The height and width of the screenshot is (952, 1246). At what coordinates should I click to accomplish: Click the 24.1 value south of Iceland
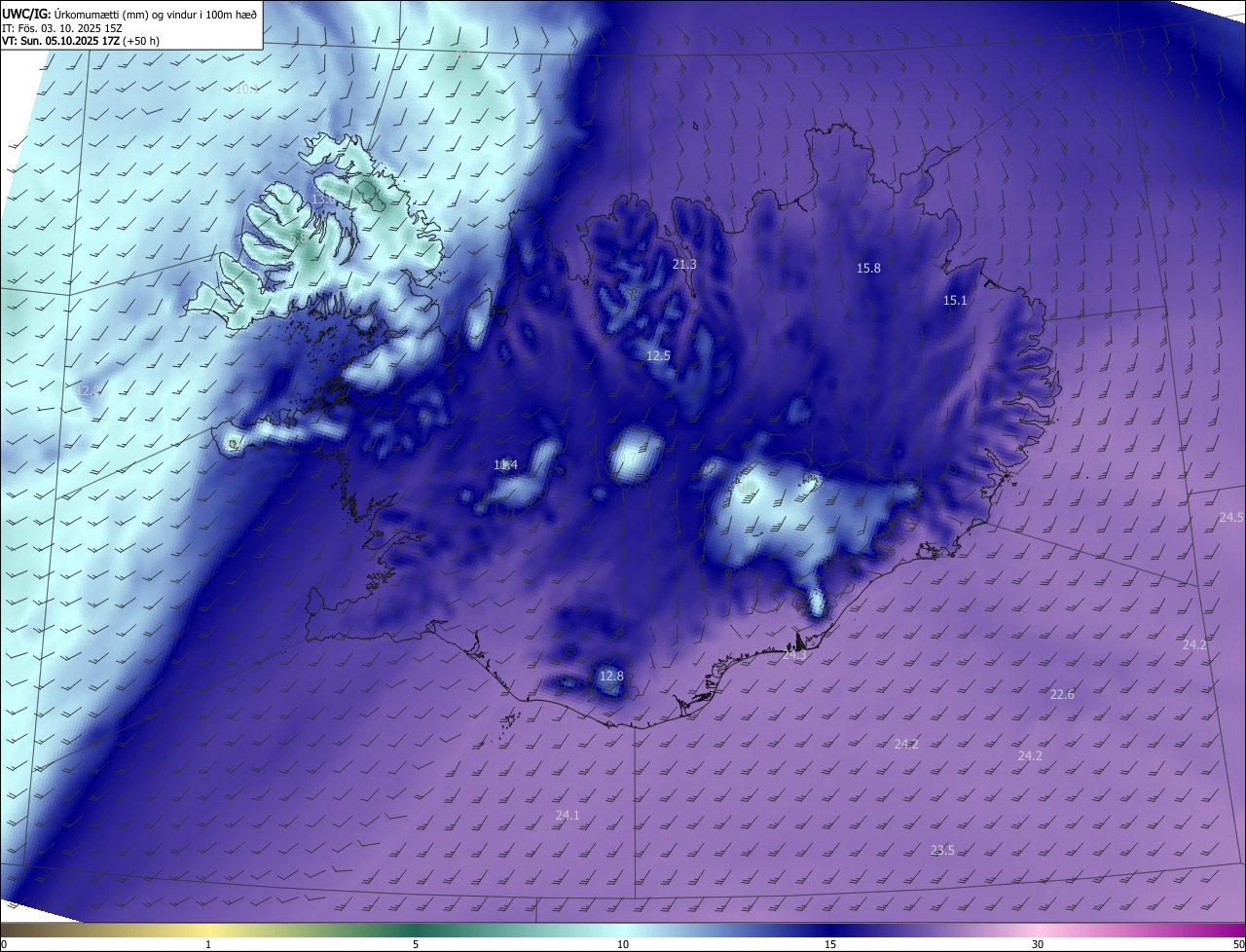(x=568, y=815)
